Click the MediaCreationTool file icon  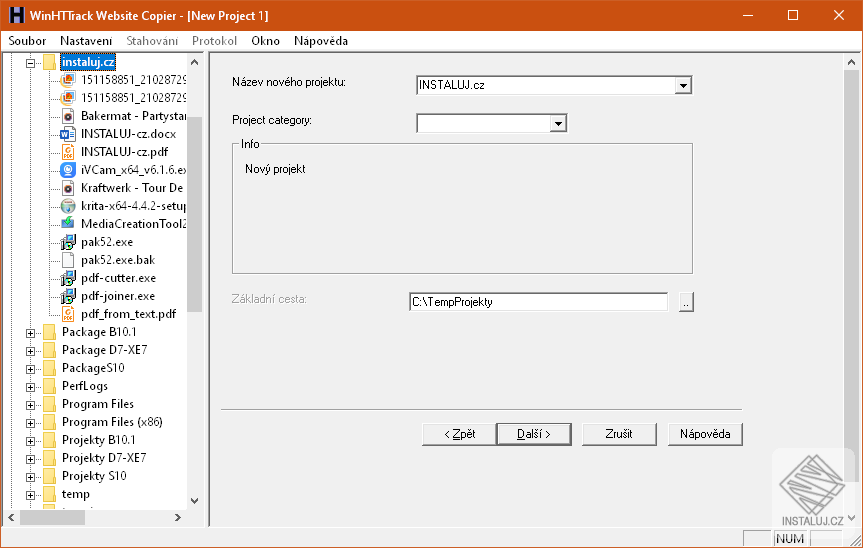(68, 224)
